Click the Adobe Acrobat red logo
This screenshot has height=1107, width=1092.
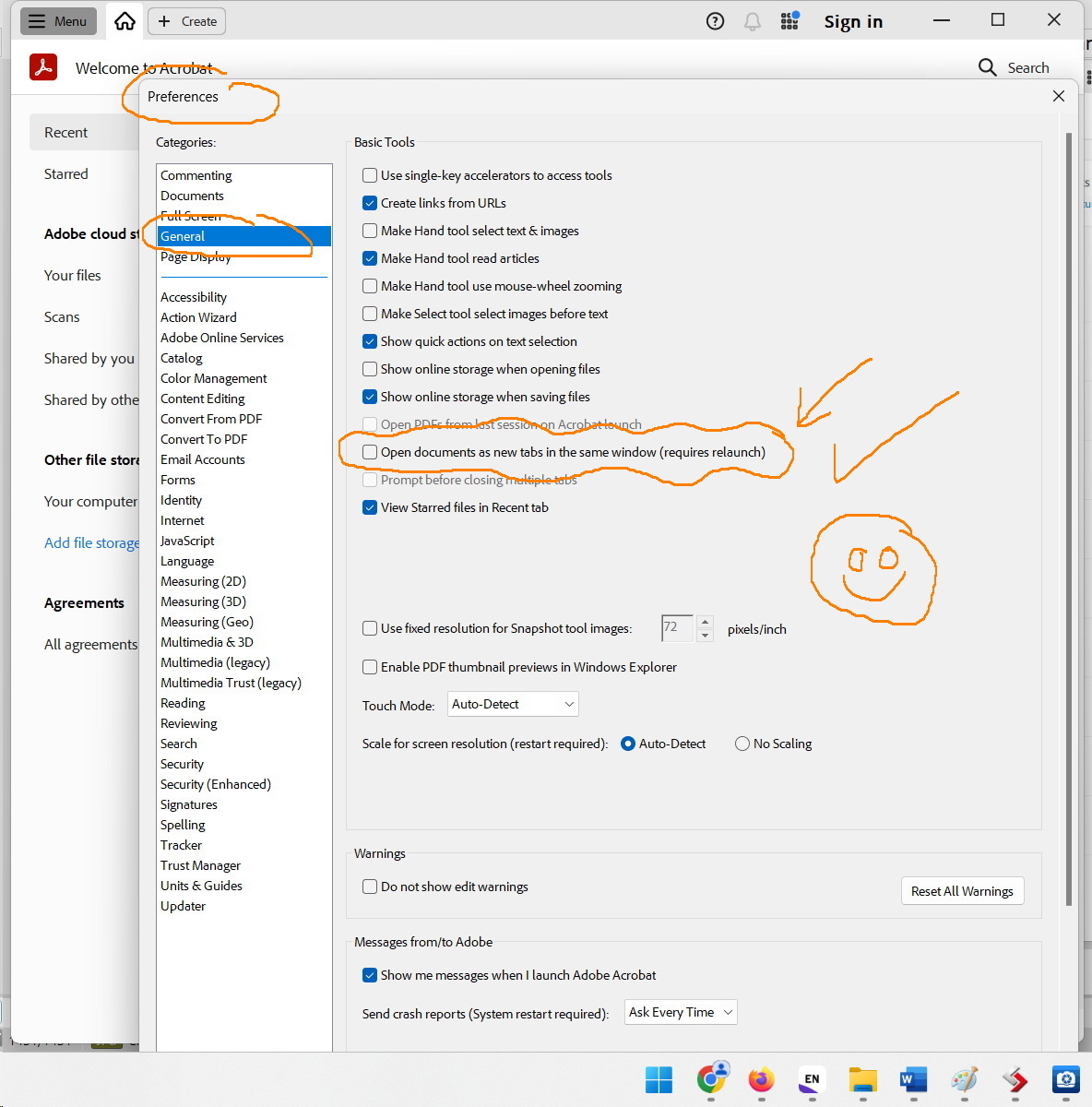pos(42,67)
